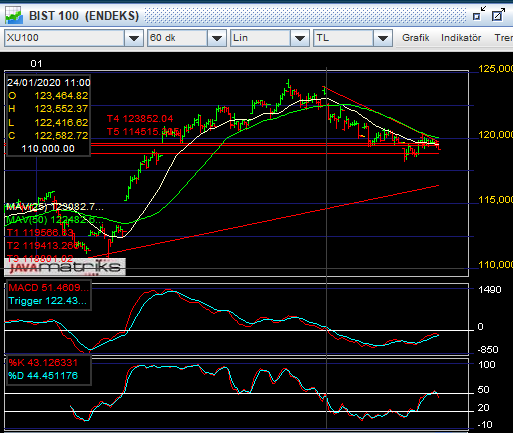Click the detach window icon with arrow
This screenshot has width=513, height=433.
click(x=479, y=15)
